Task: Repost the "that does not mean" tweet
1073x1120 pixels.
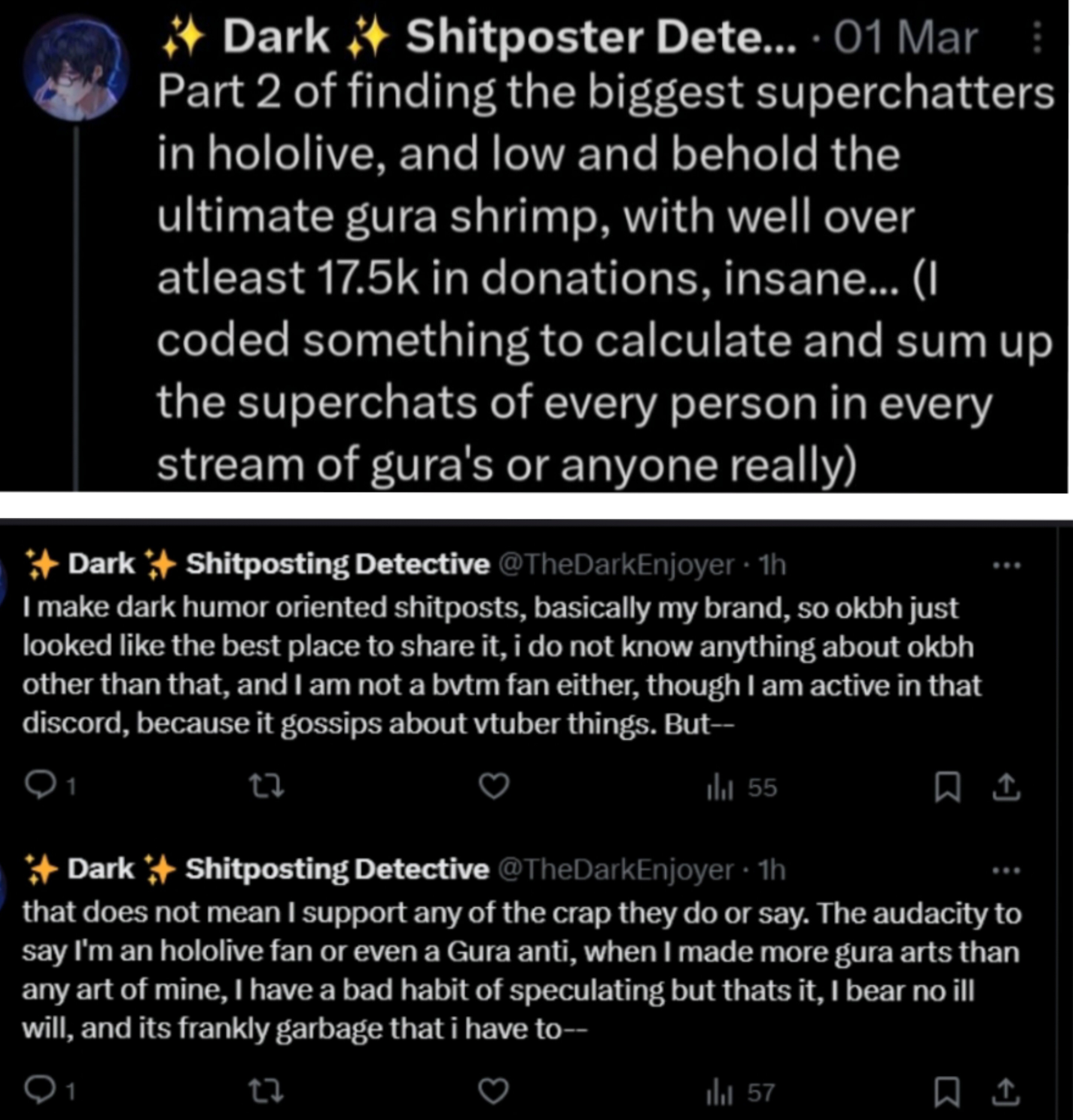Action: click(x=268, y=1091)
